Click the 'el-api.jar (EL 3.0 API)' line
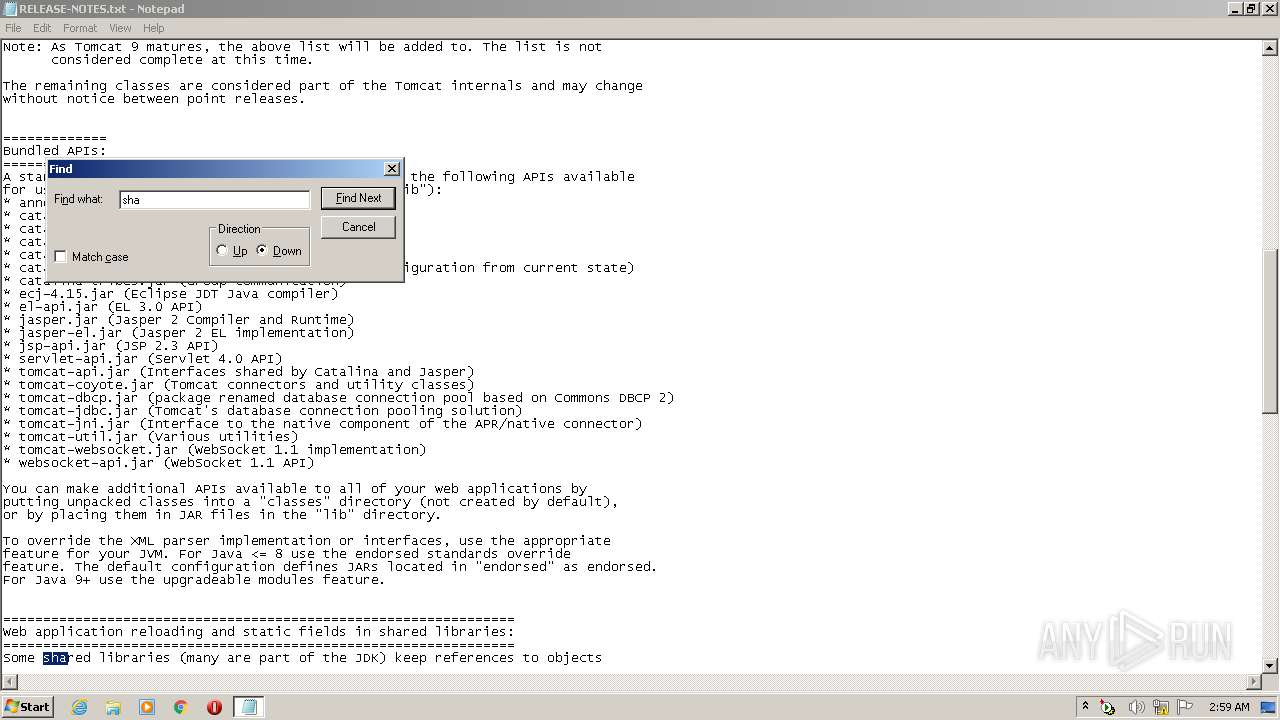The height and width of the screenshot is (720, 1280). click(x=103, y=307)
